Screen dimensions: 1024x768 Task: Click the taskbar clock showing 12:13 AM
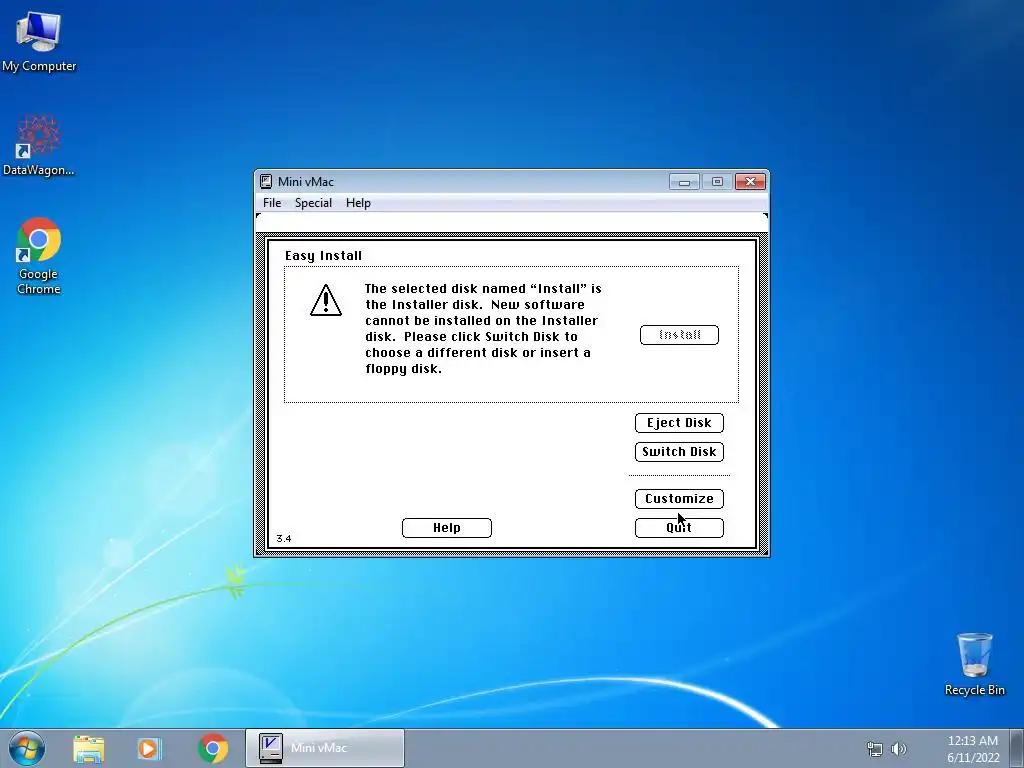[x=972, y=749]
